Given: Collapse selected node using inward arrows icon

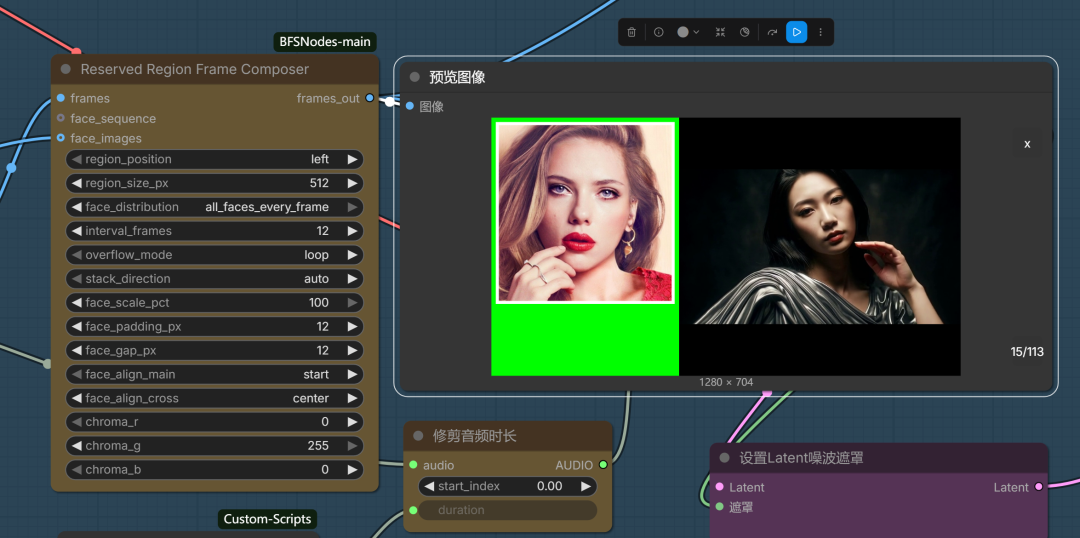Looking at the screenshot, I should pyautogui.click(x=720, y=32).
